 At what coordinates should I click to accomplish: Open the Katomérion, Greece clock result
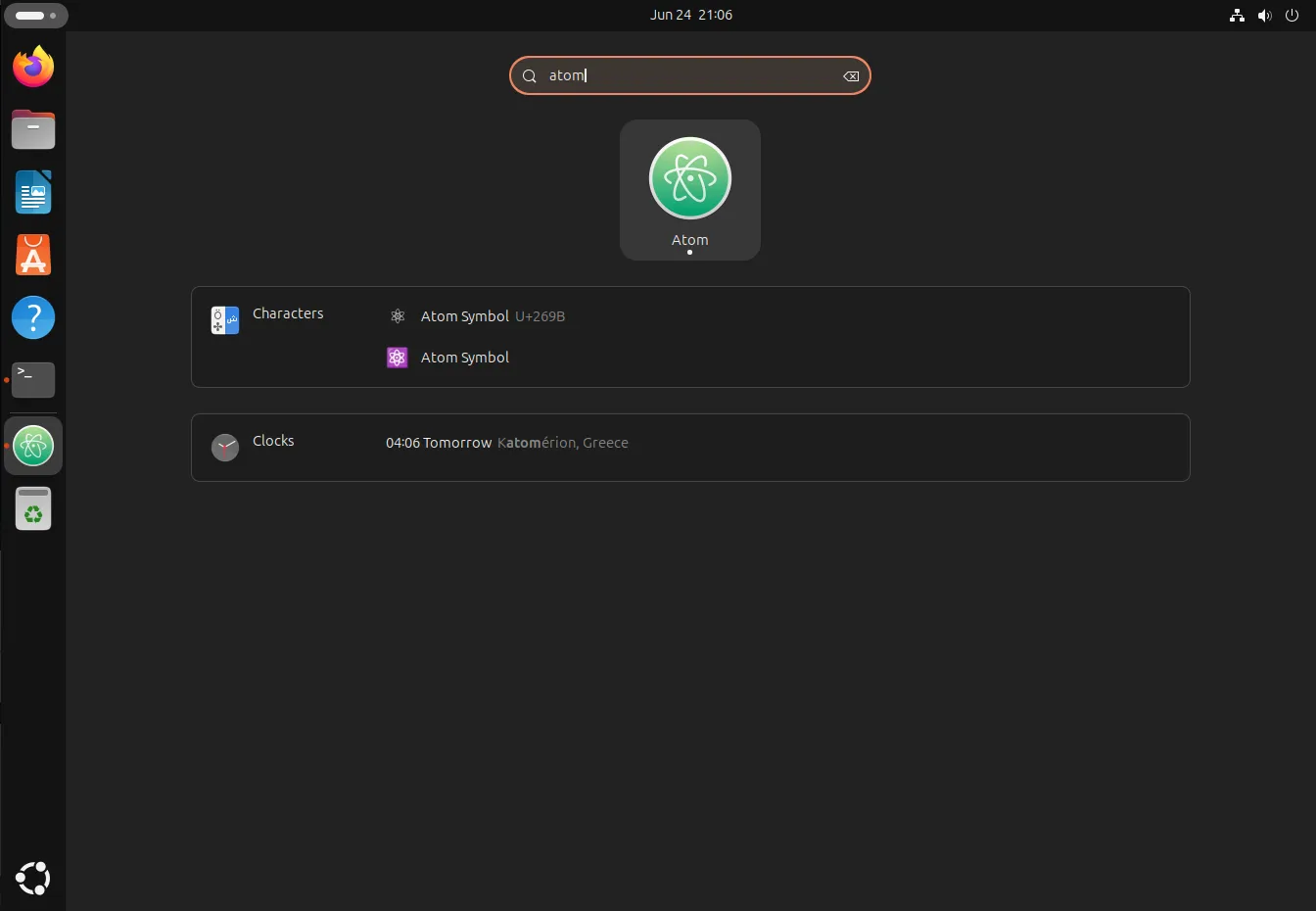[507, 443]
